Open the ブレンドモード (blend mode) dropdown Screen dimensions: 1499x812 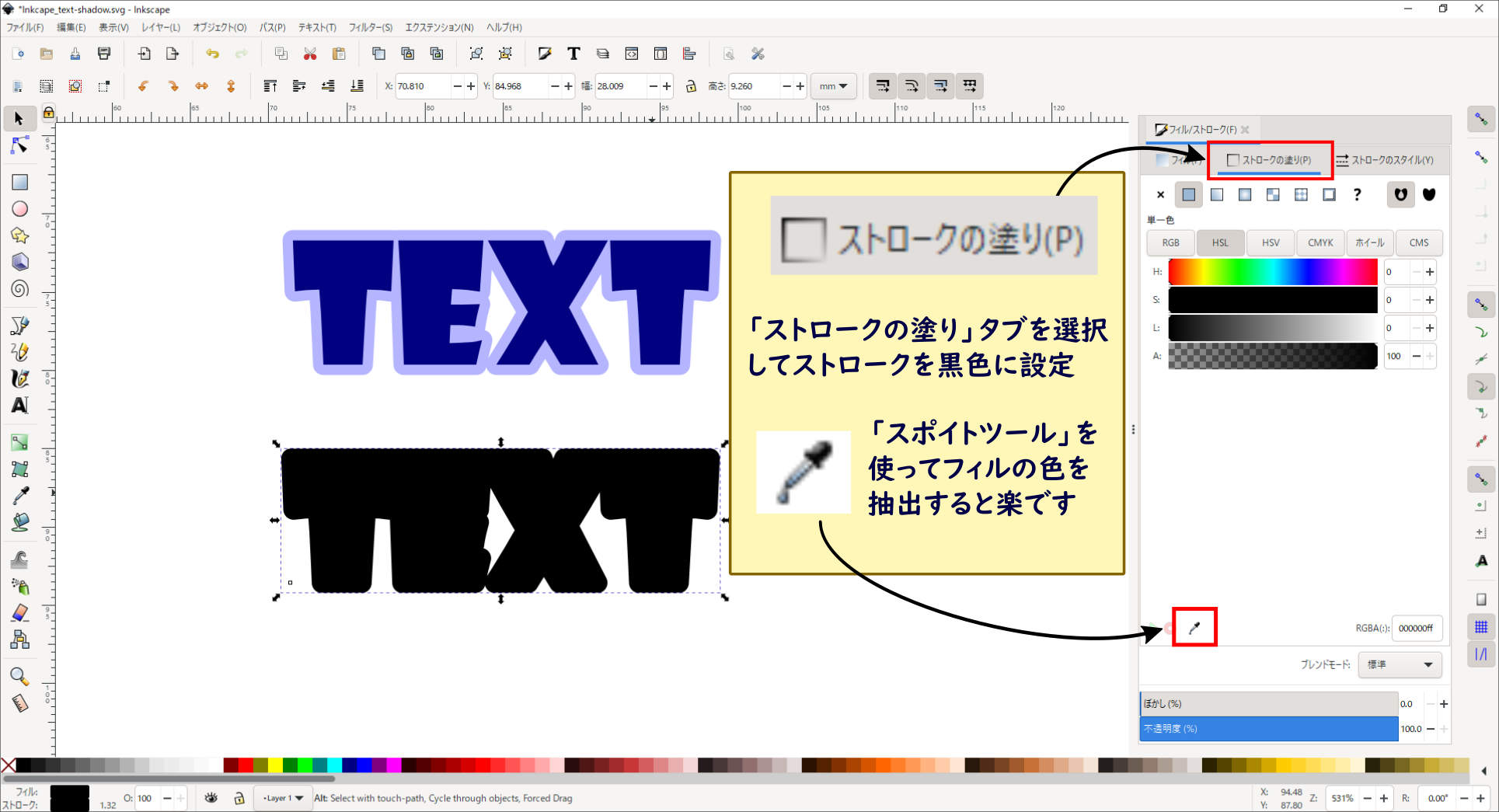click(1399, 664)
